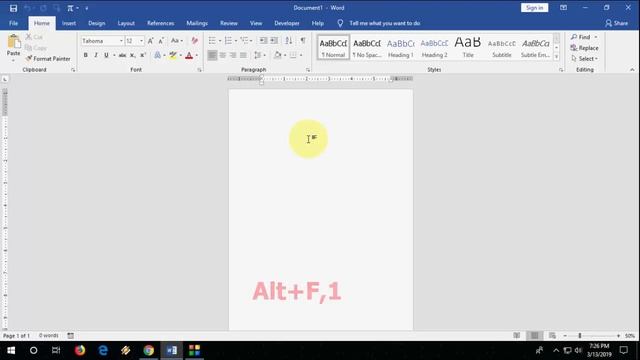Click the 50% zoom level

[x=630, y=336]
